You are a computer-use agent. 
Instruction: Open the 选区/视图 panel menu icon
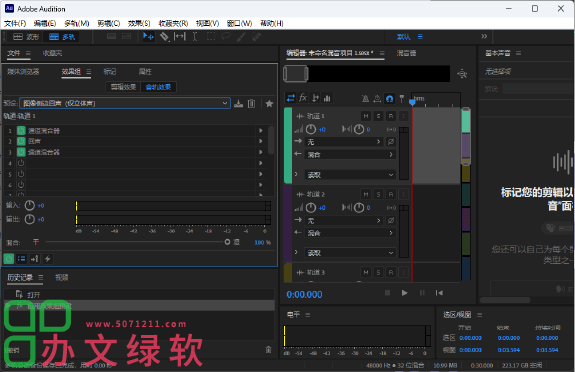(480, 315)
